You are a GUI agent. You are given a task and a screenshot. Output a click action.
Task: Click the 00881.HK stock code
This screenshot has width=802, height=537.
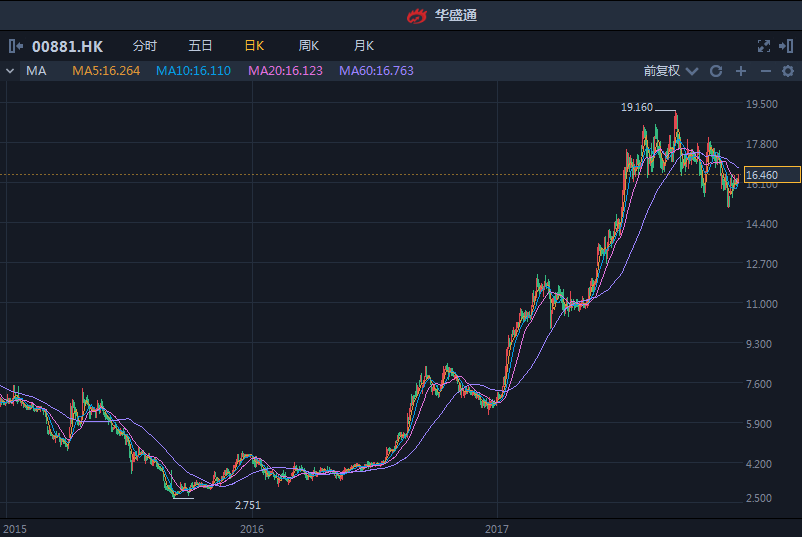coord(67,46)
